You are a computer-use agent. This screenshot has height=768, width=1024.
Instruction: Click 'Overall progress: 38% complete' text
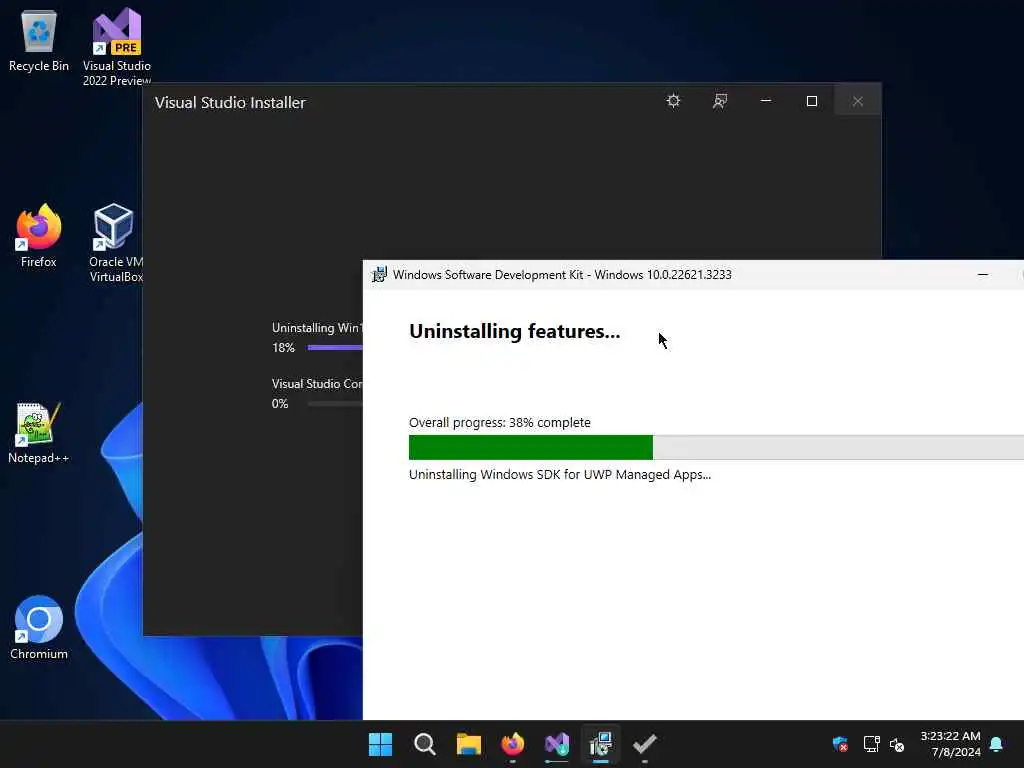500,423
